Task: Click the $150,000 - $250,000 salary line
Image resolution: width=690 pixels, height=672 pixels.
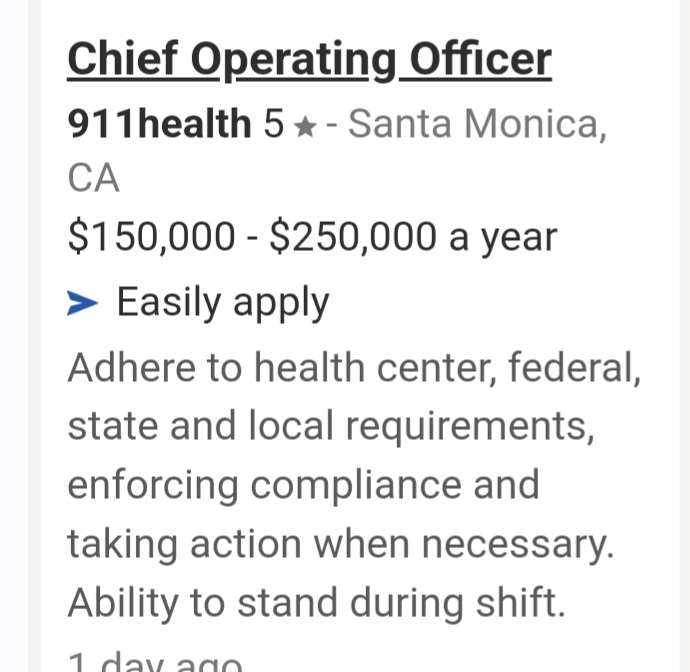Action: point(312,237)
